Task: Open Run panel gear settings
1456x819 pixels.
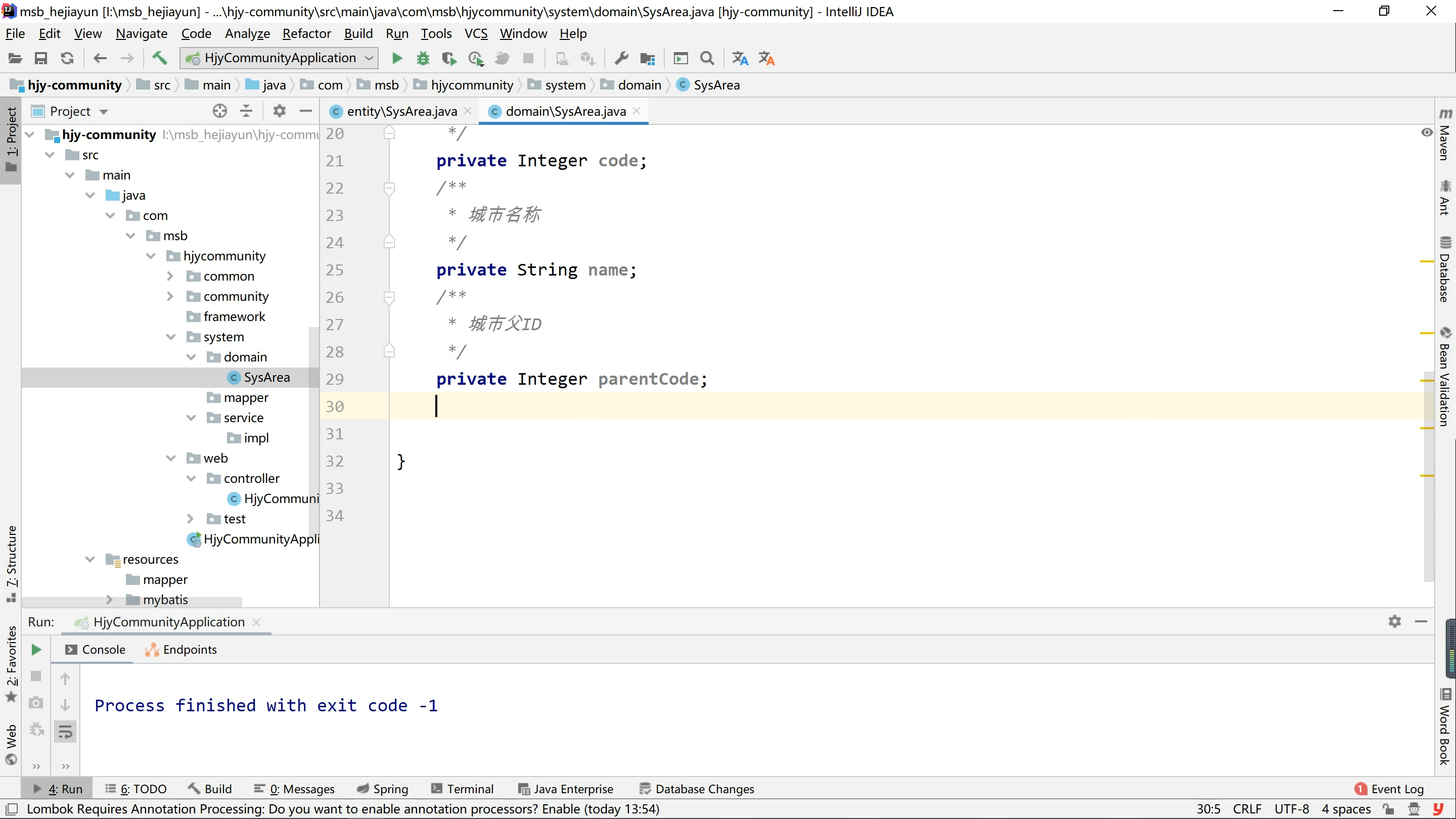Action: (x=1394, y=621)
